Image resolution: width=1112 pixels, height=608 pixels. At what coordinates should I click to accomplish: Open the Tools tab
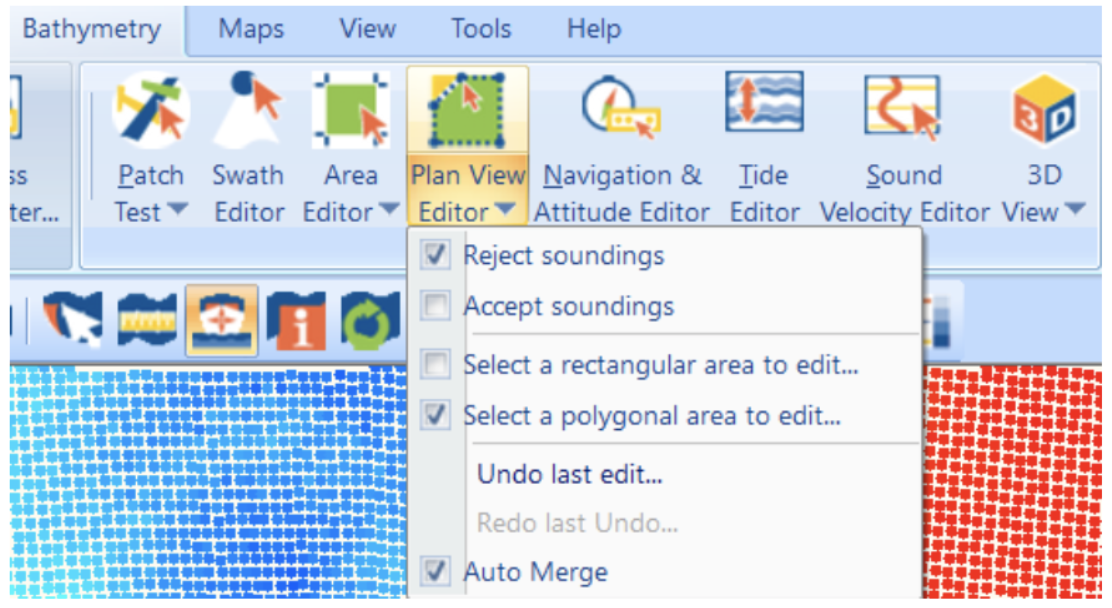[481, 29]
